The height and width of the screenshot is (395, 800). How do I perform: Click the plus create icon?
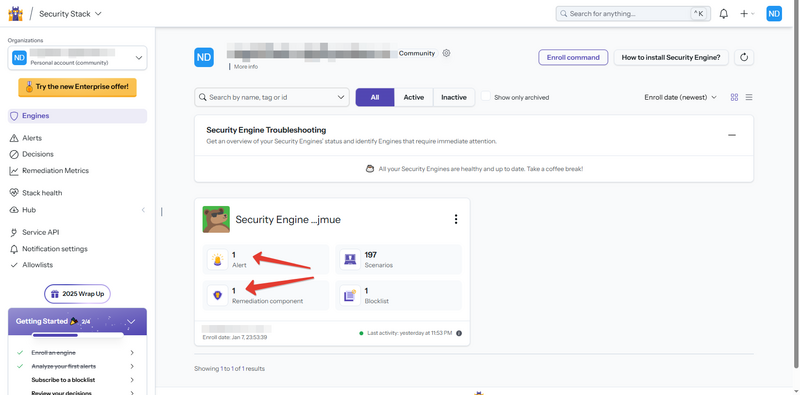(x=744, y=14)
